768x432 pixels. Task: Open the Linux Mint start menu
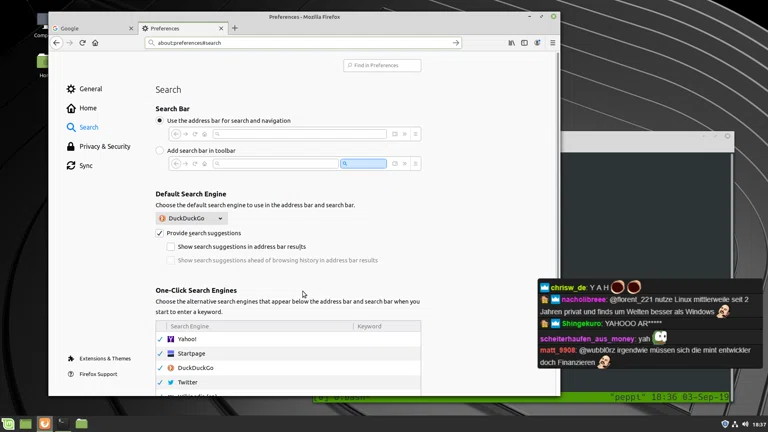[8, 424]
